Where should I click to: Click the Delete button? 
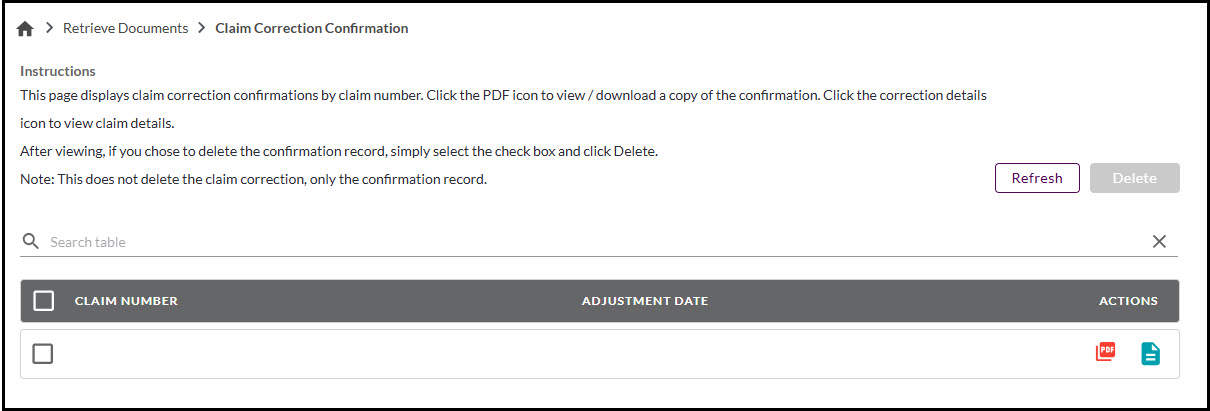(1134, 178)
